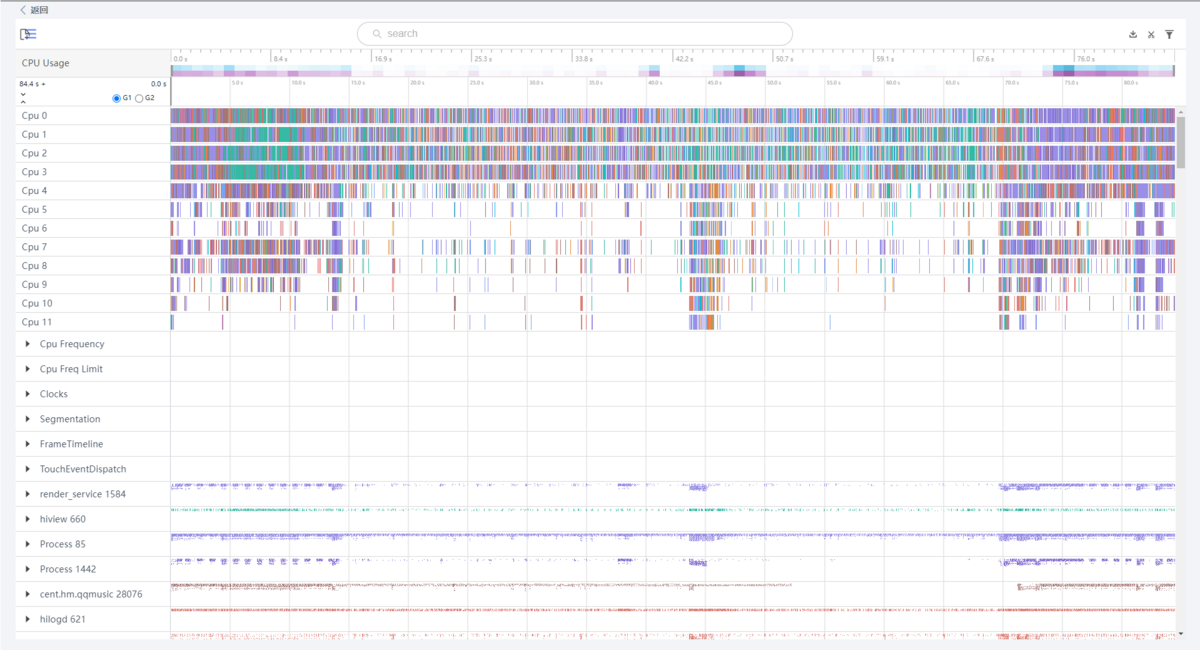
Task: Click the scissors cut icon
Action: coord(1151,34)
